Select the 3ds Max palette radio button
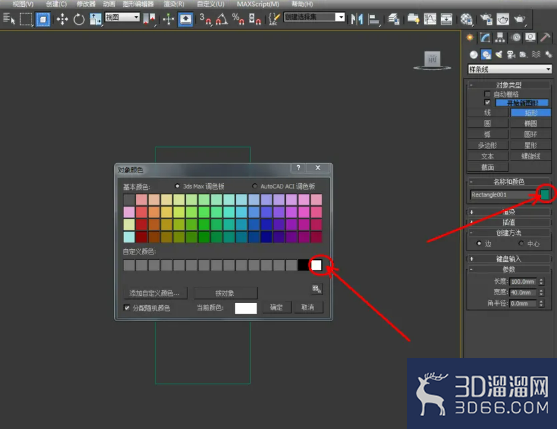 177,186
